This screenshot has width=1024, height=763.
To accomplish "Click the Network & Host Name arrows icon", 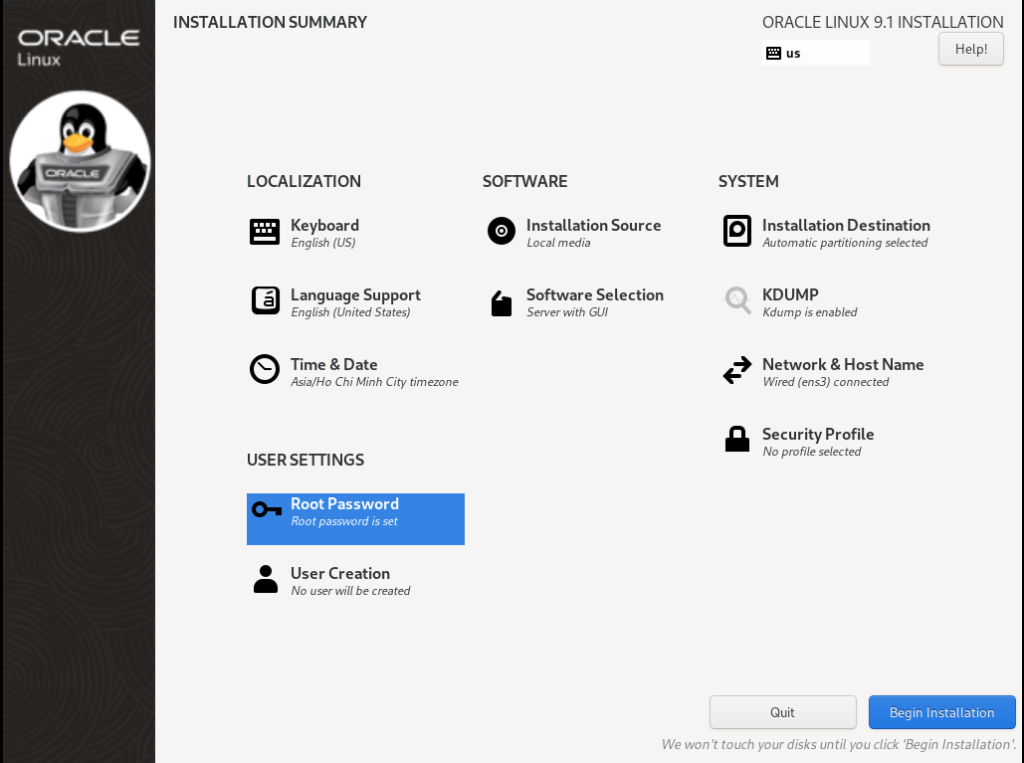I will [737, 371].
